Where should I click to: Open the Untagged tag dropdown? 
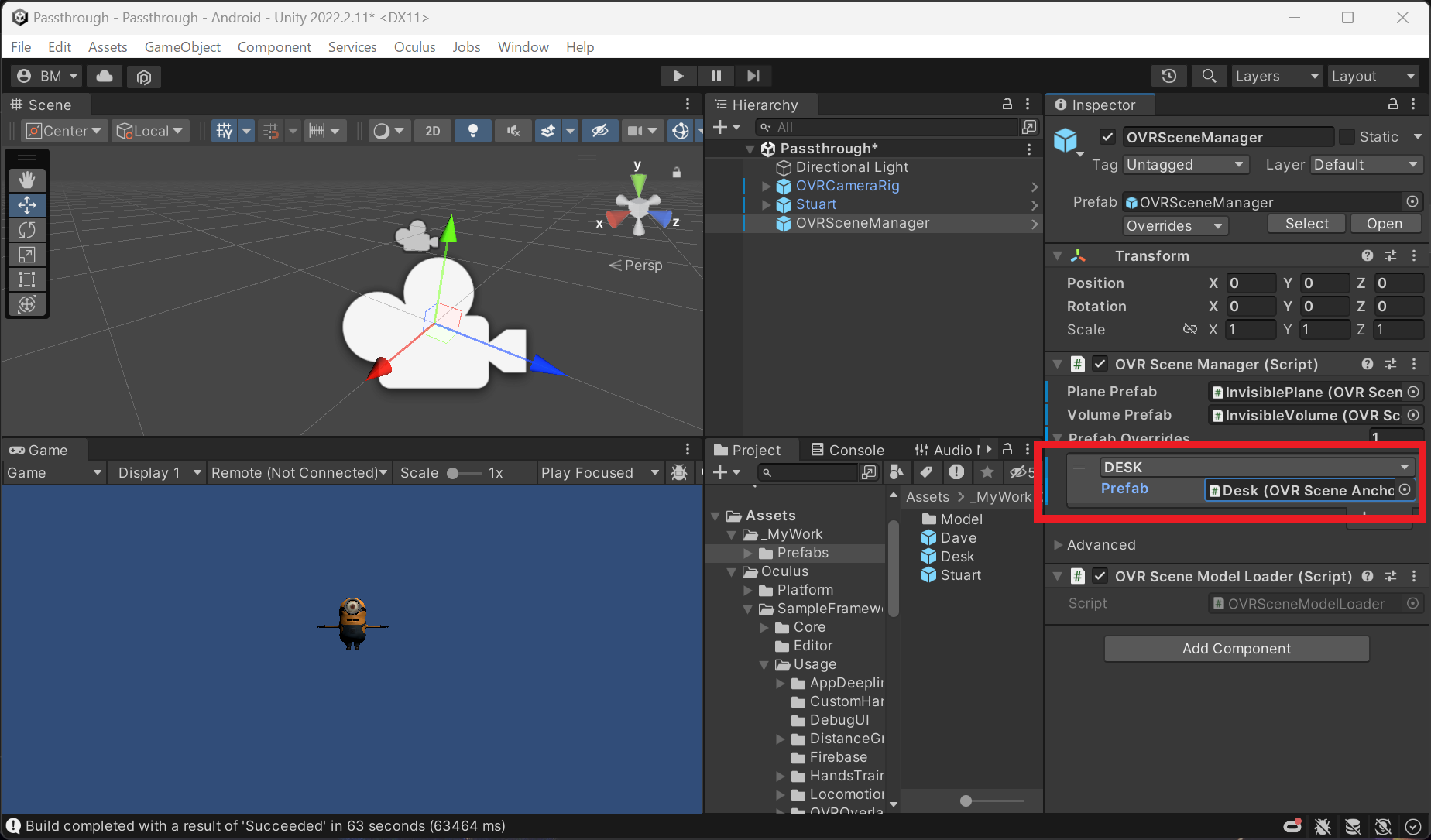click(1186, 164)
